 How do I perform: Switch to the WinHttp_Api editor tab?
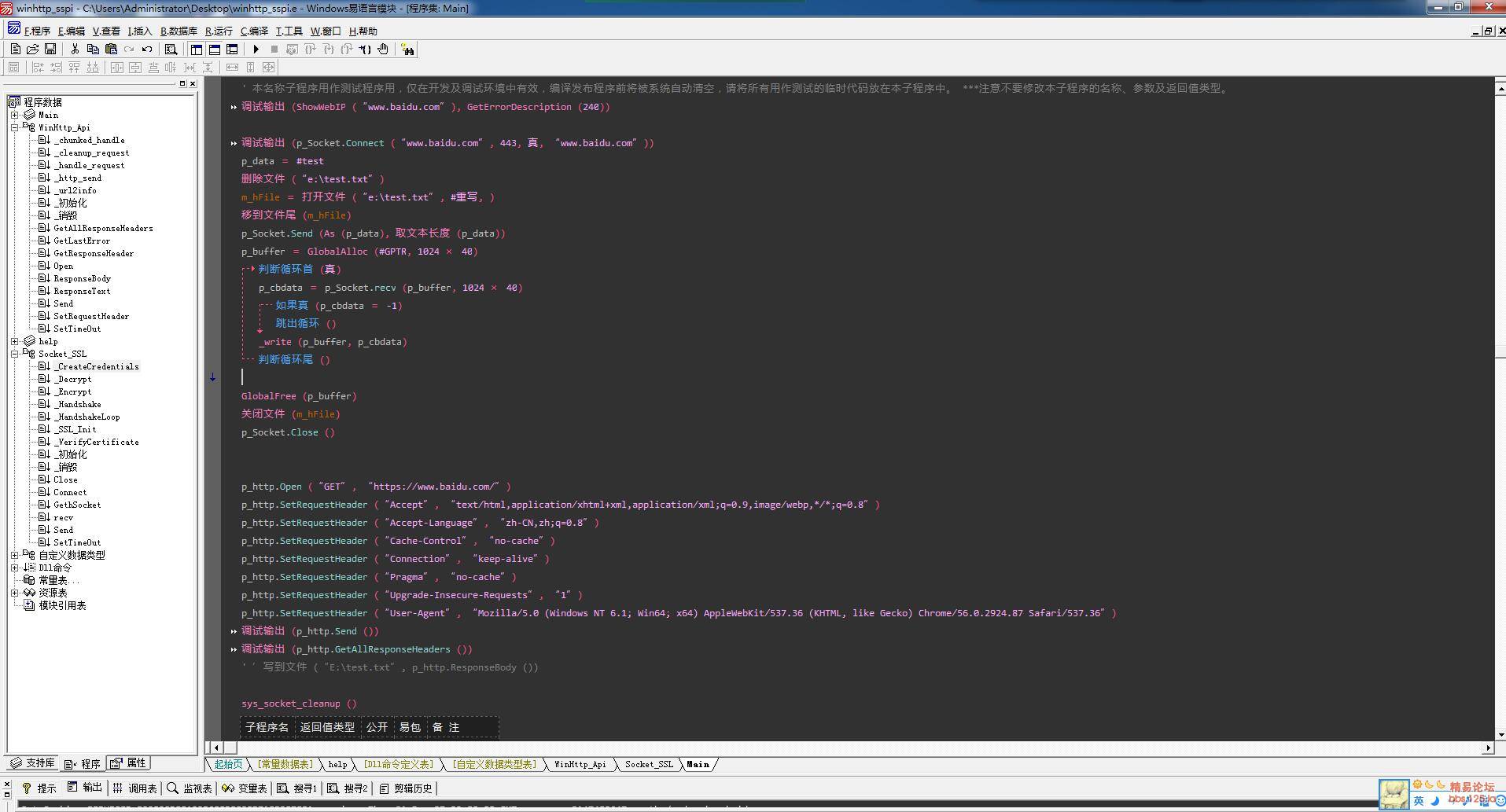[x=580, y=764]
